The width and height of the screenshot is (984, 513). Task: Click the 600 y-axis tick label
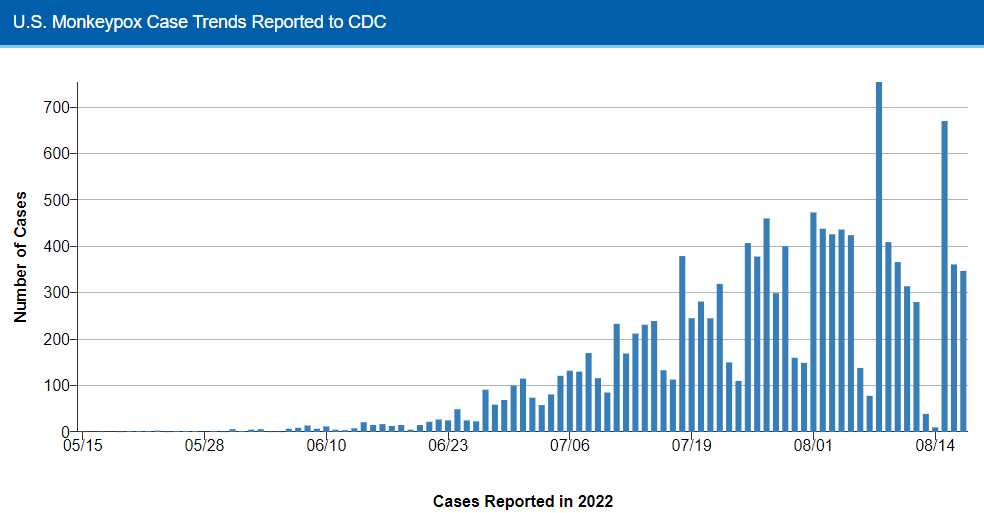point(54,154)
